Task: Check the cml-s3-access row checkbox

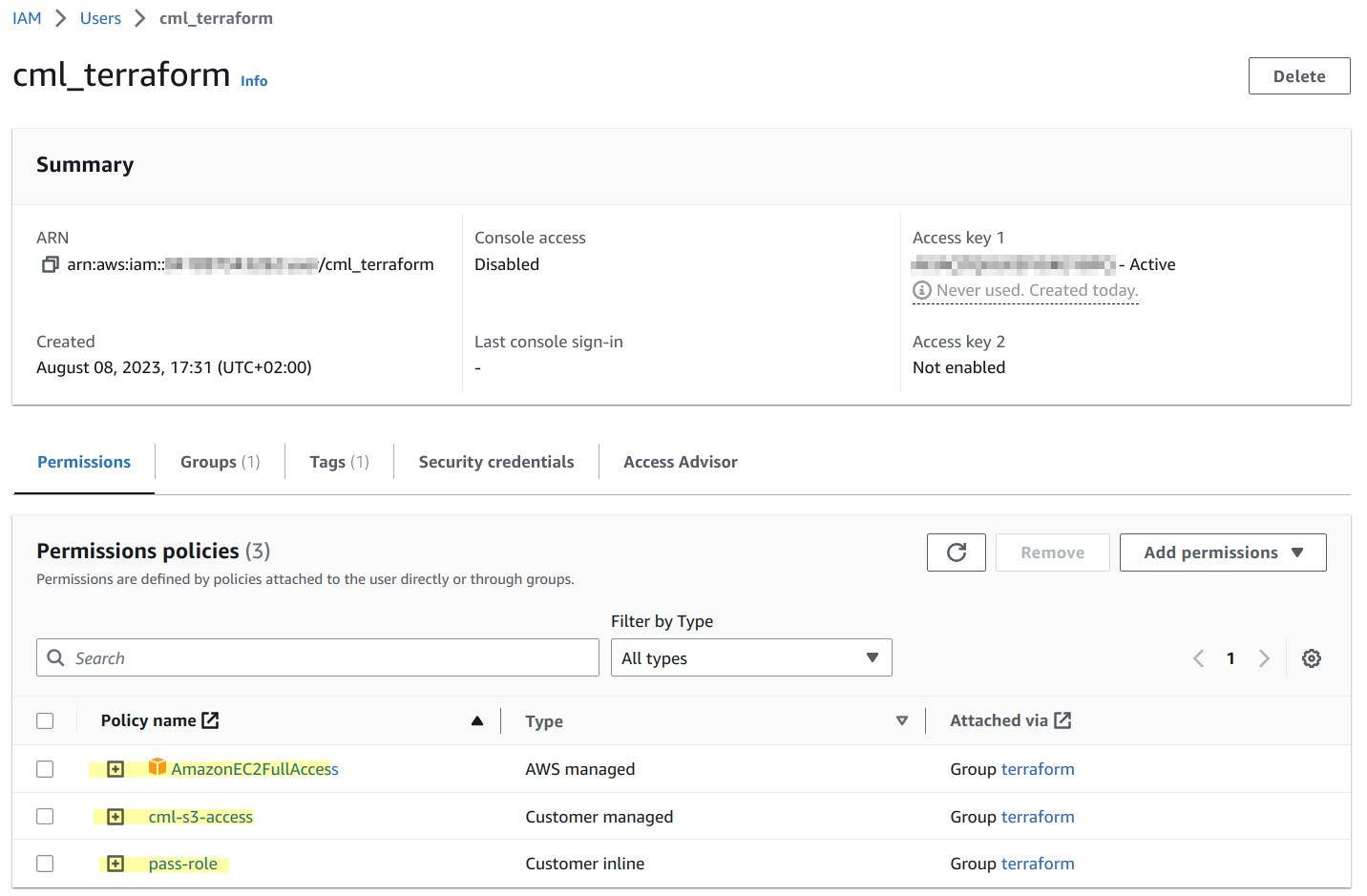Action: click(45, 816)
